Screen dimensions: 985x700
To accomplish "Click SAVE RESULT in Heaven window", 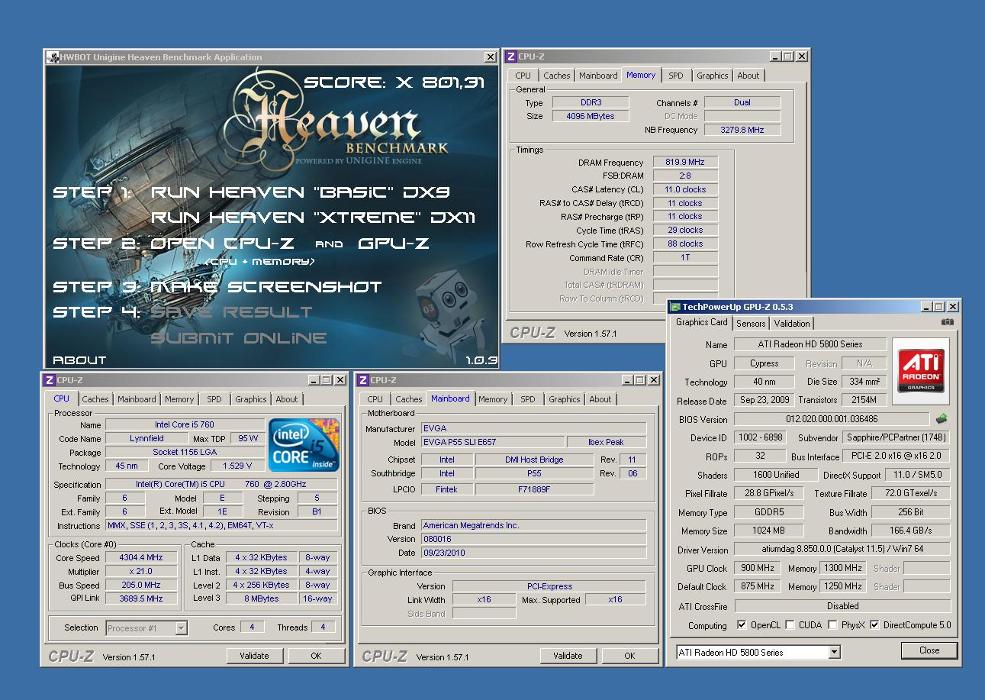I will click(231, 312).
